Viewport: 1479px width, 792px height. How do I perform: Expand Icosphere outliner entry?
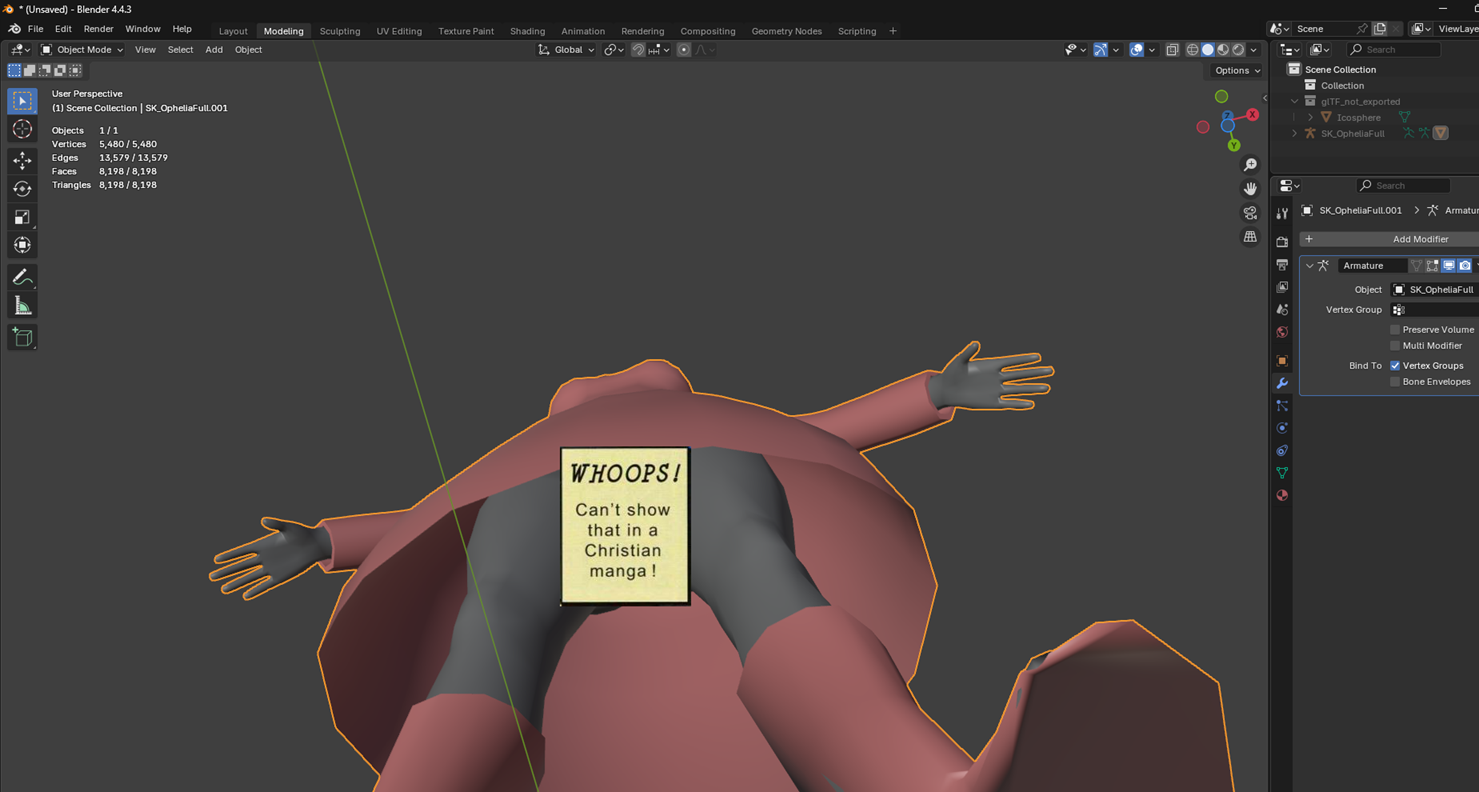(x=1311, y=117)
